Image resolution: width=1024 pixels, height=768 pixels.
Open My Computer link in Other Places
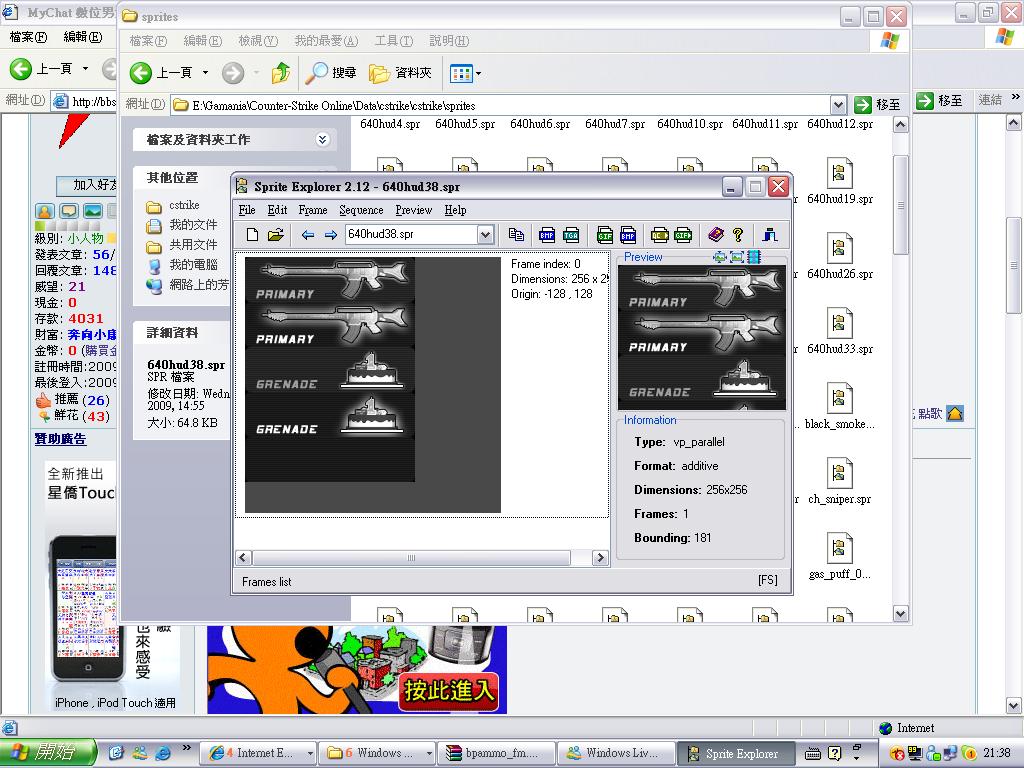click(x=193, y=264)
